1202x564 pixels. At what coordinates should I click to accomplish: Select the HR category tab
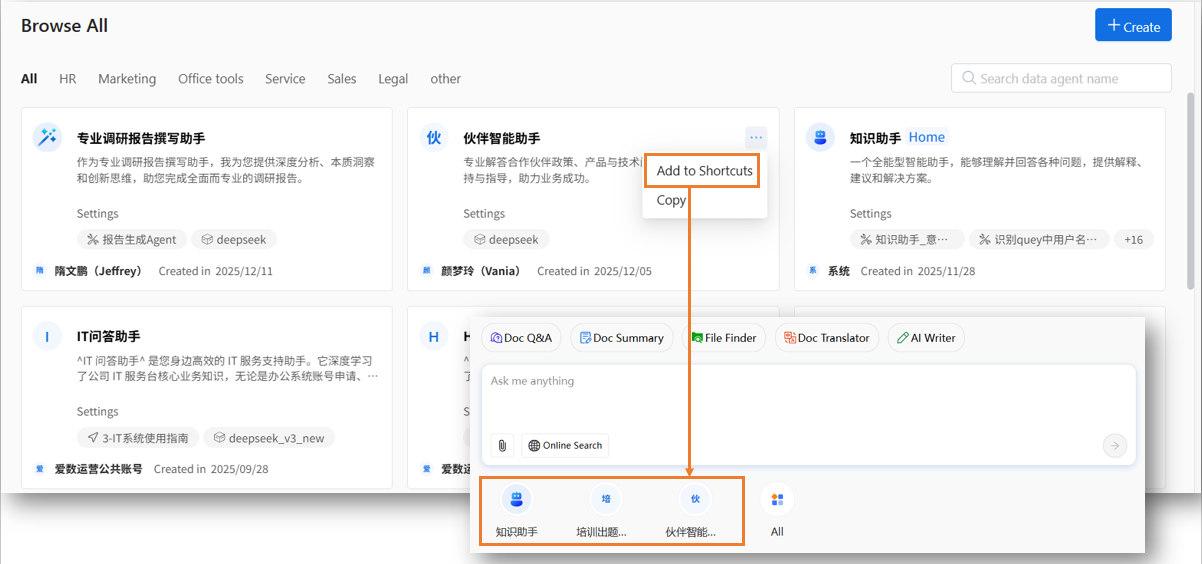67,79
